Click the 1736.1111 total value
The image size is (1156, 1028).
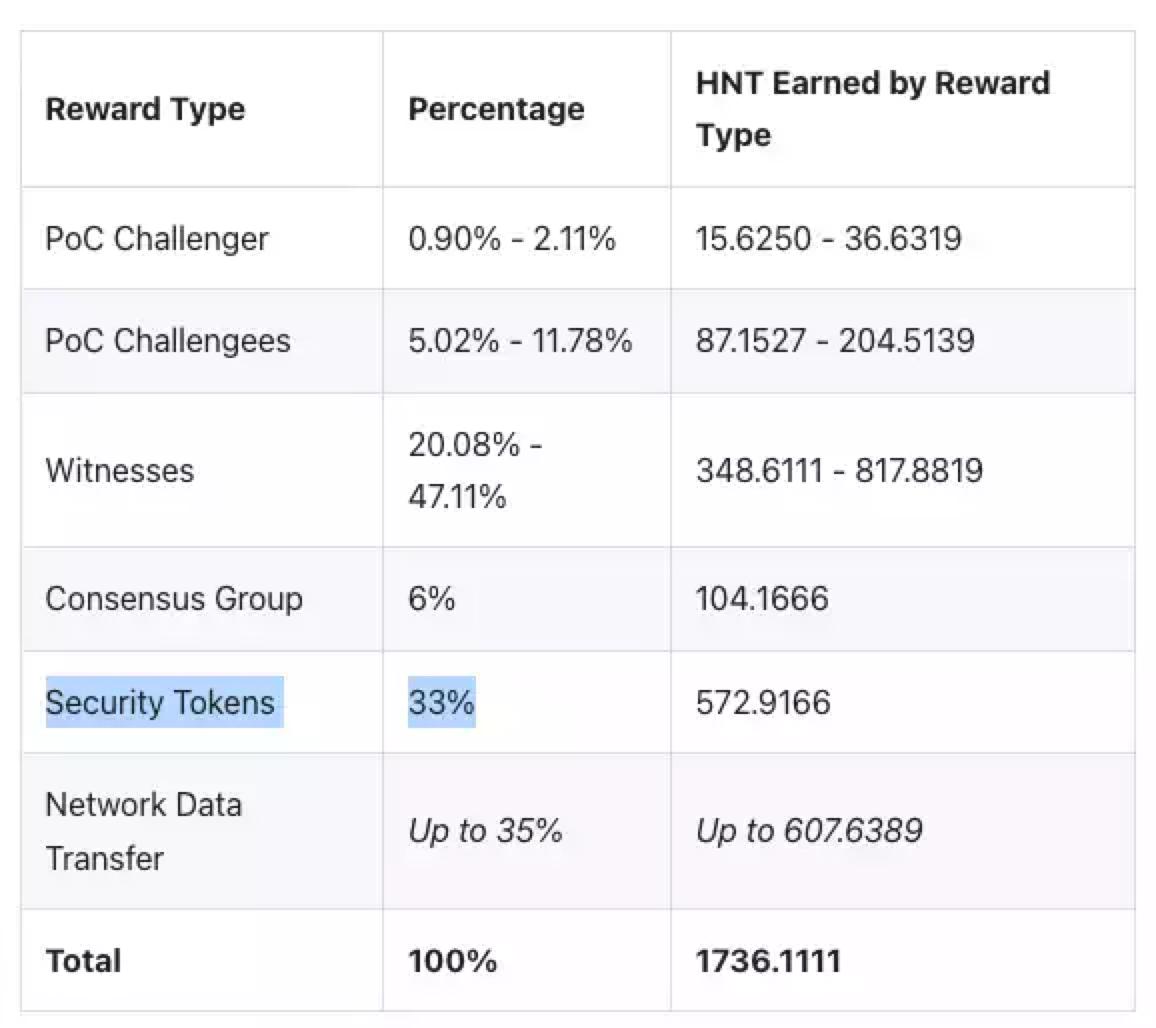click(768, 961)
